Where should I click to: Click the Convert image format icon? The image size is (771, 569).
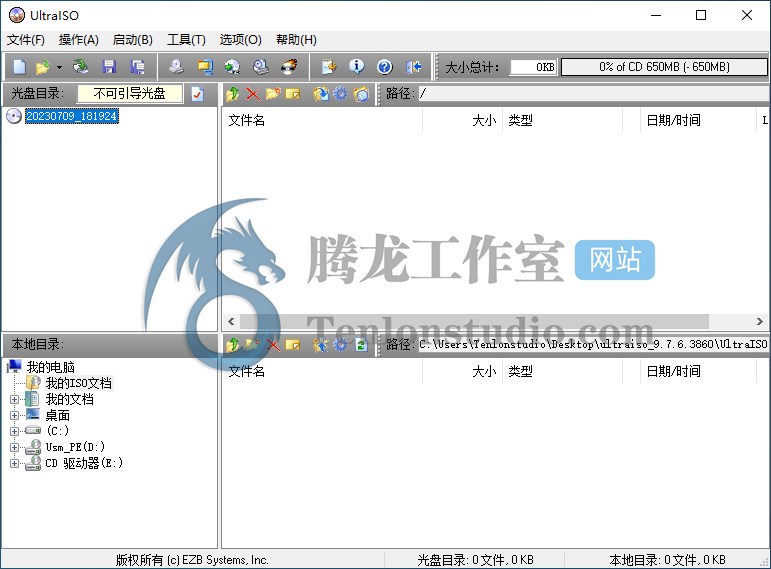(205, 66)
